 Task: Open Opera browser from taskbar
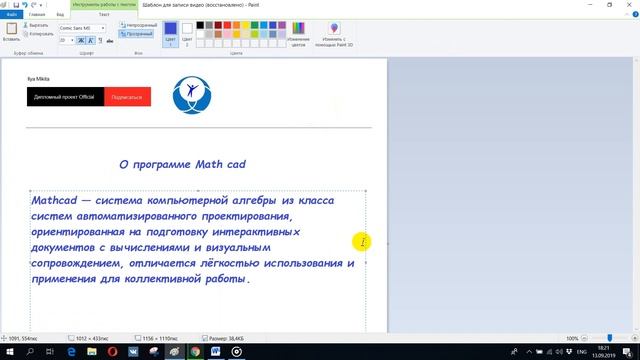(112, 351)
